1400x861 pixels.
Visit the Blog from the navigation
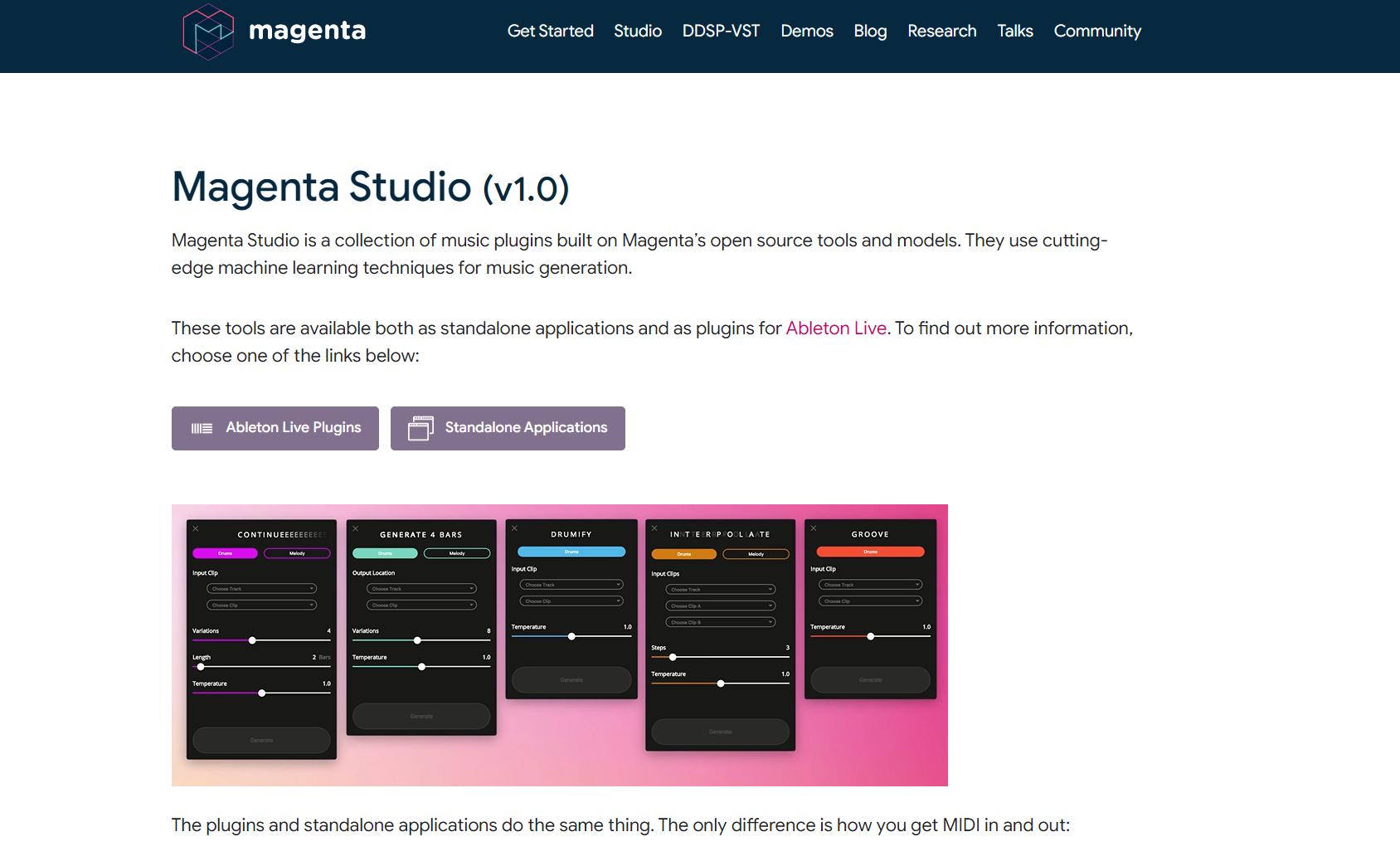pos(870,31)
